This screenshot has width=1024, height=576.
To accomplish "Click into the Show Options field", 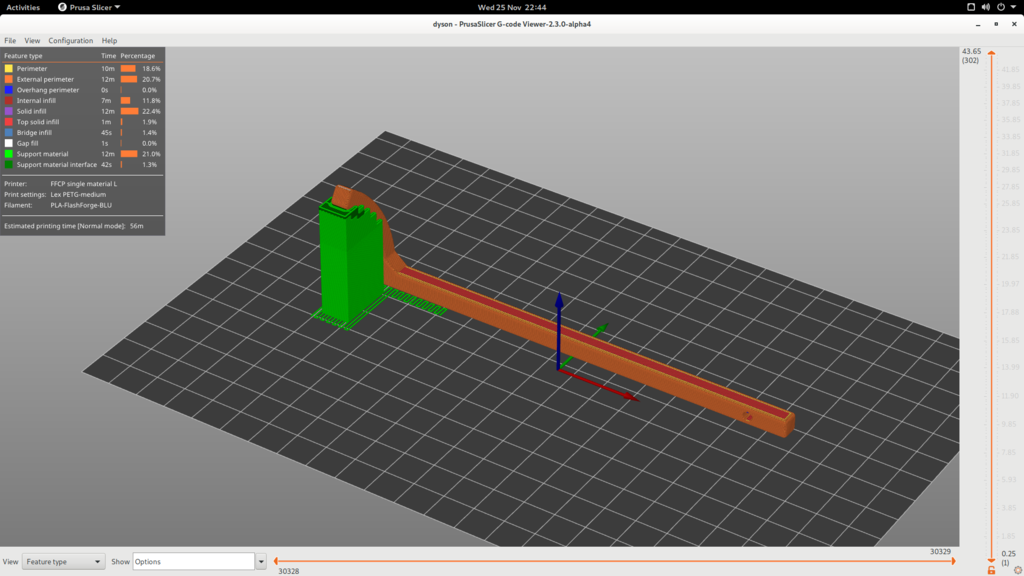I will pyautogui.click(x=194, y=562).
